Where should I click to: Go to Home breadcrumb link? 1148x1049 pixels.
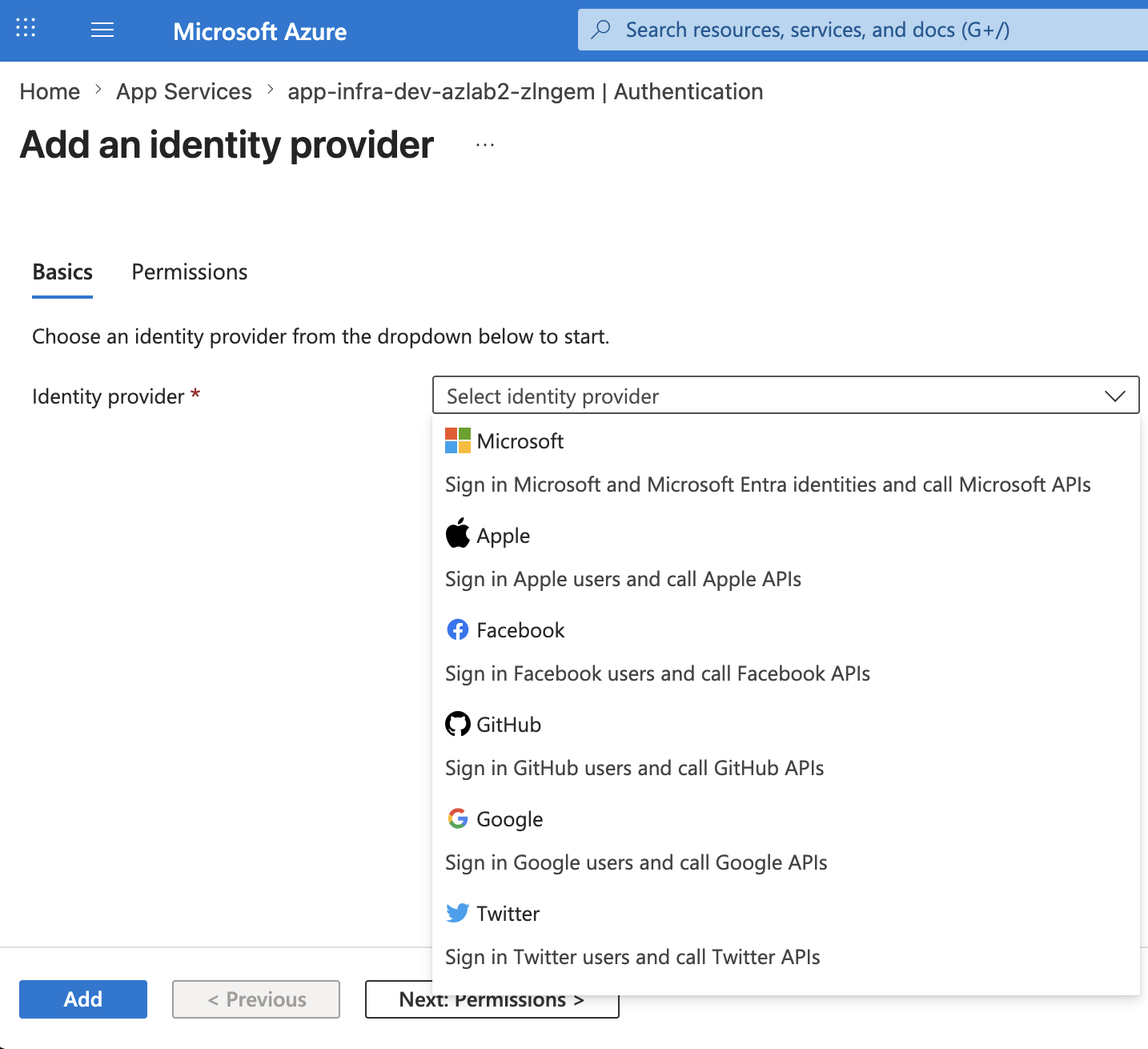tap(50, 91)
